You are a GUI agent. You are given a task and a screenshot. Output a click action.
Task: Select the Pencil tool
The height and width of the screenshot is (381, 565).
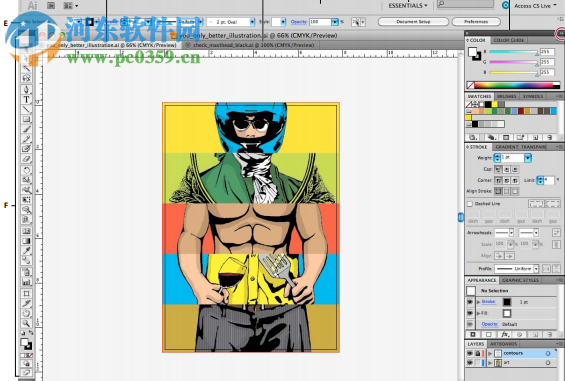tap(26, 139)
